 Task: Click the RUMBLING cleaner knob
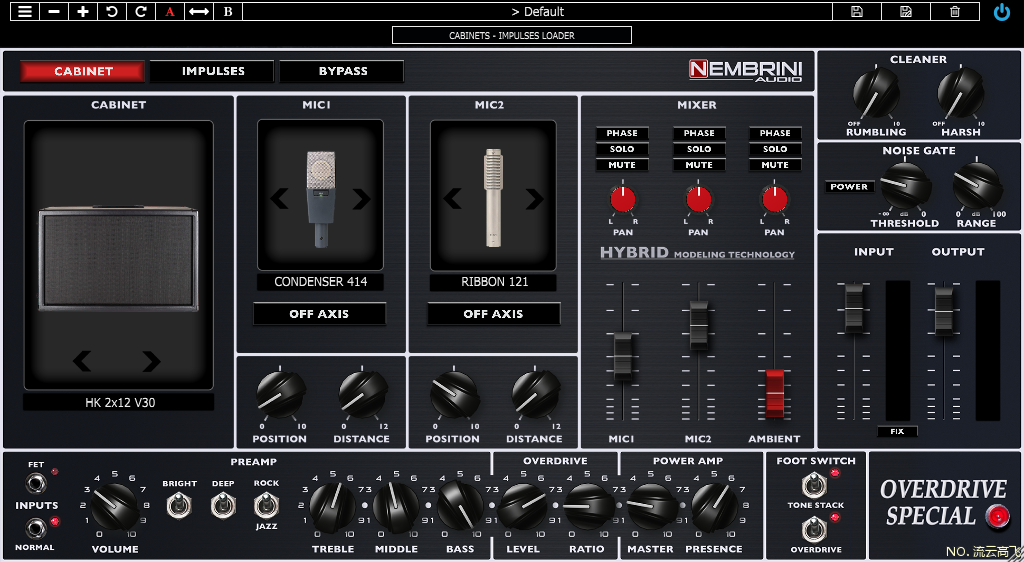[x=876, y=93]
